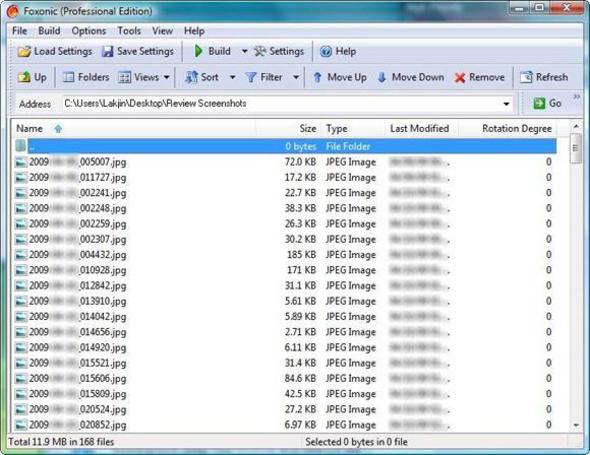Click the red Remove X icon
The height and width of the screenshot is (455, 590).
coord(459,78)
